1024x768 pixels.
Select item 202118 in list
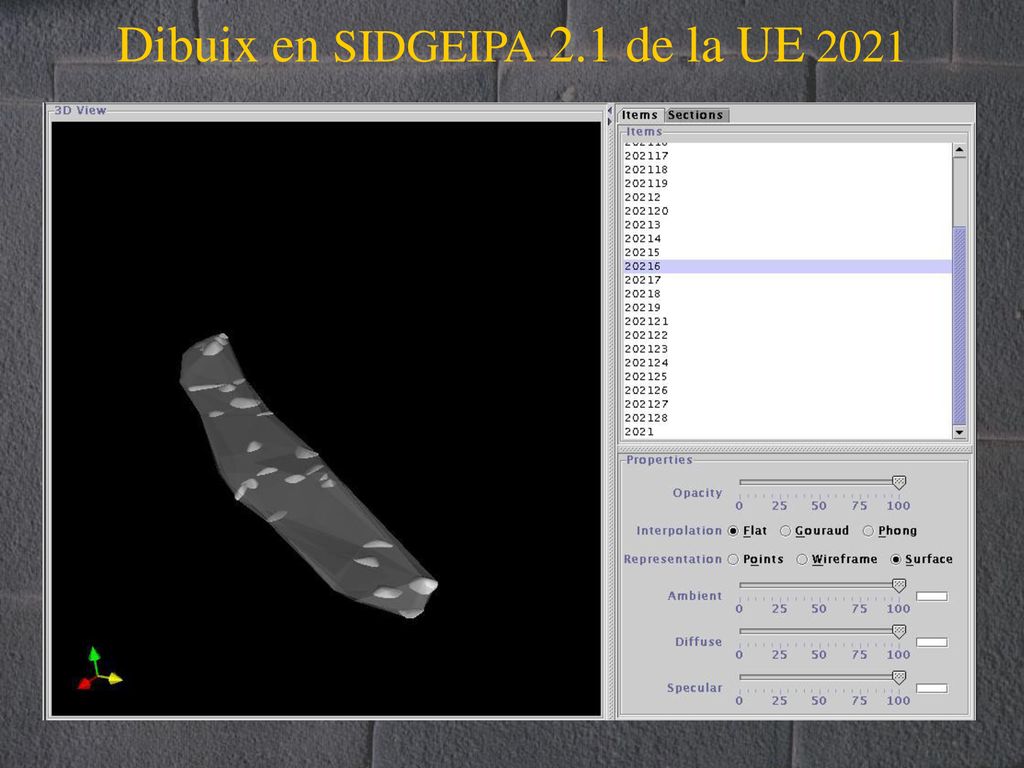tap(788, 170)
